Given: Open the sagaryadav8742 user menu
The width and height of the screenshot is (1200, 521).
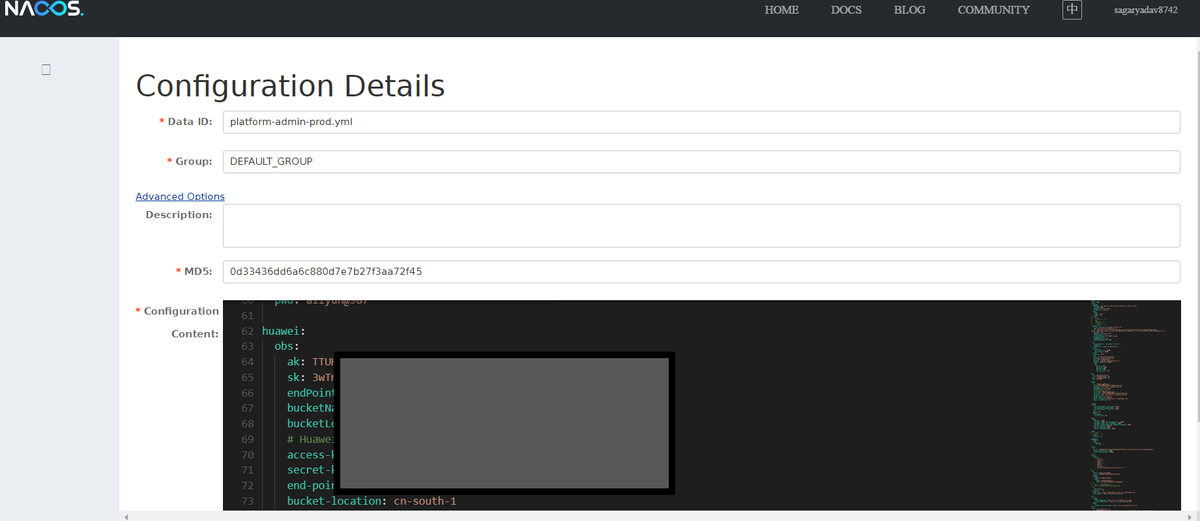Looking at the screenshot, I should [x=1146, y=10].
